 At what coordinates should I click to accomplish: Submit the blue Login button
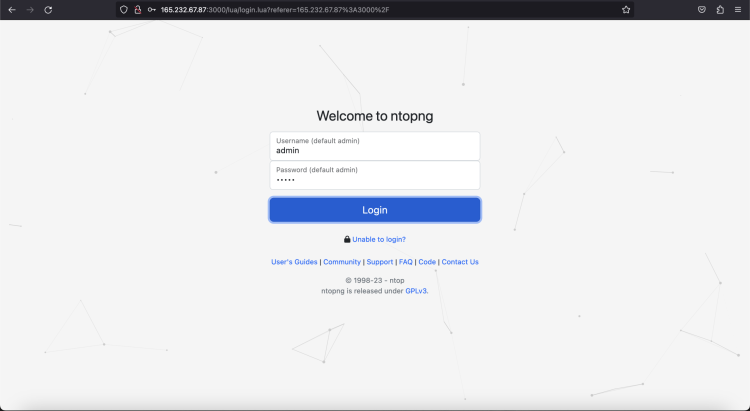[x=375, y=210]
